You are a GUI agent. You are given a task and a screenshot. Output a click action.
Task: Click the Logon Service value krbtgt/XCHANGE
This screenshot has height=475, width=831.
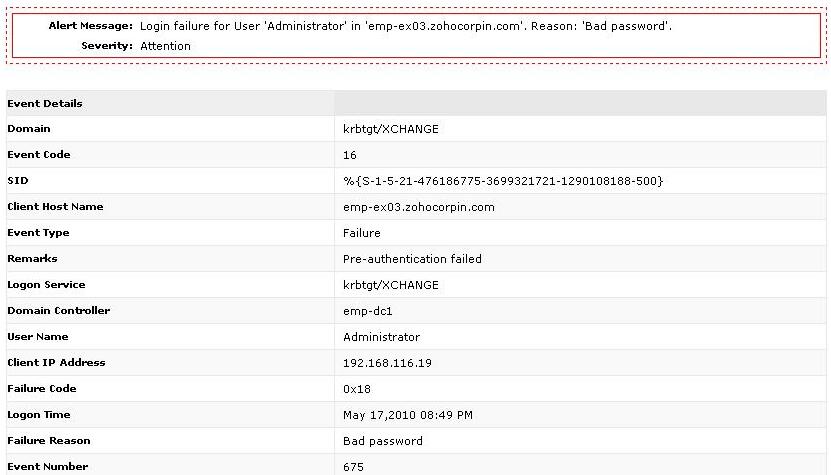(x=390, y=285)
